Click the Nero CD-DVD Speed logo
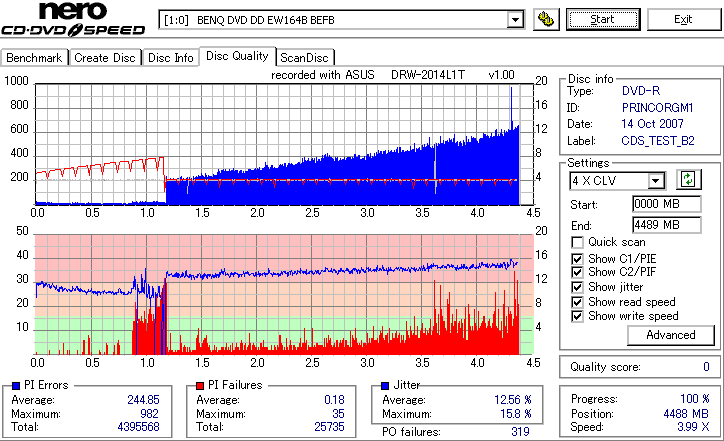This screenshot has height=441, width=724. 73,19
